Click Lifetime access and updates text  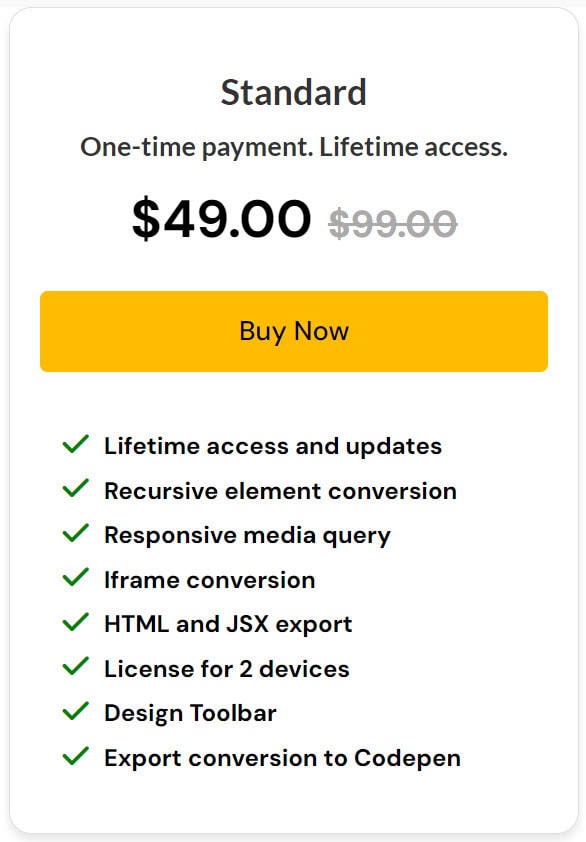pyautogui.click(x=273, y=446)
